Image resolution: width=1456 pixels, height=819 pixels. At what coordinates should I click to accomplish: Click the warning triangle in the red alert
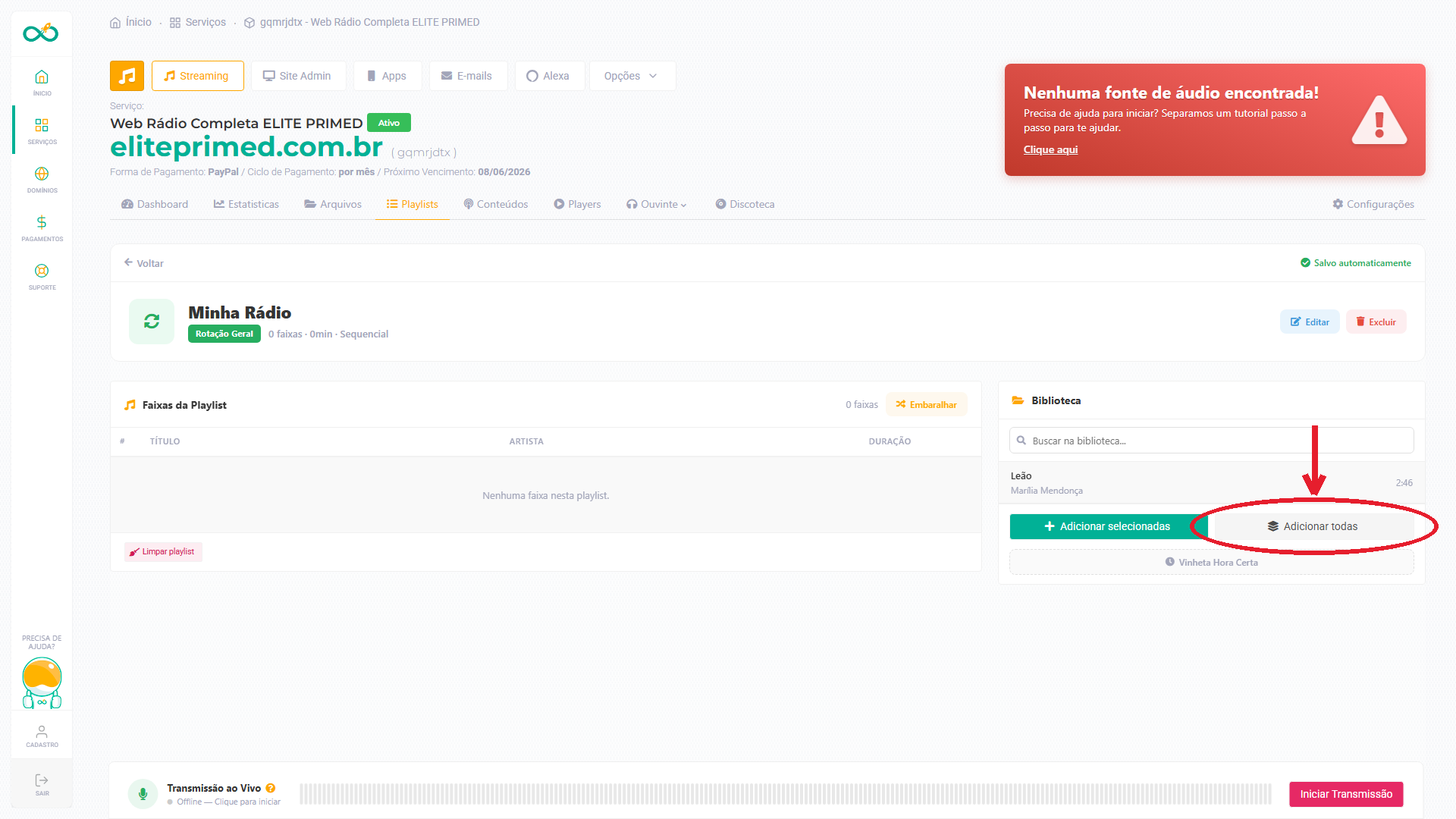(x=1379, y=121)
